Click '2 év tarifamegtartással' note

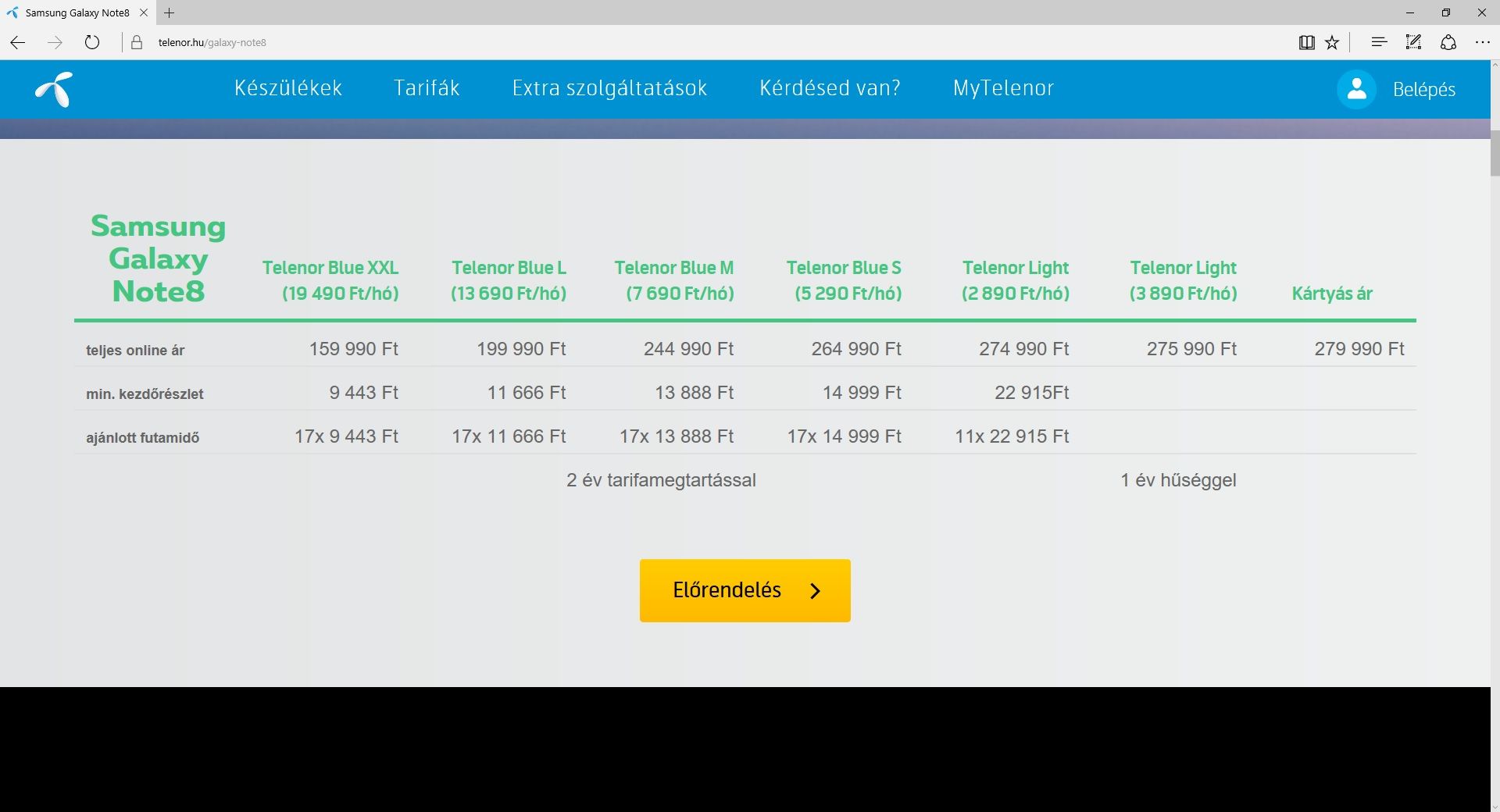[661, 480]
